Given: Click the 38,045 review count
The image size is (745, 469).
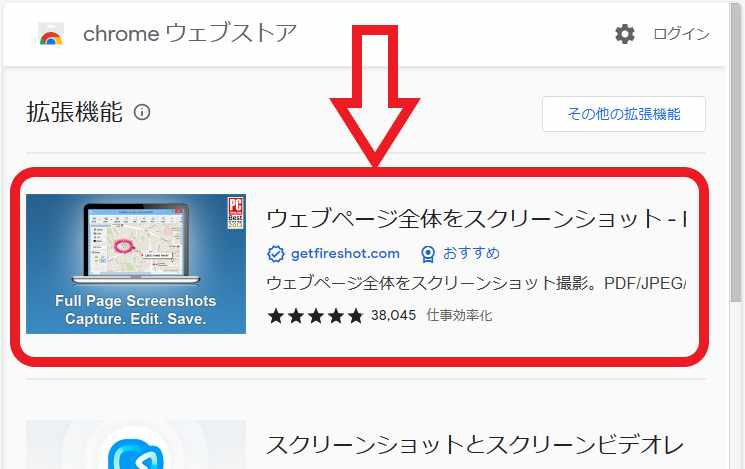Looking at the screenshot, I should coord(393,315).
